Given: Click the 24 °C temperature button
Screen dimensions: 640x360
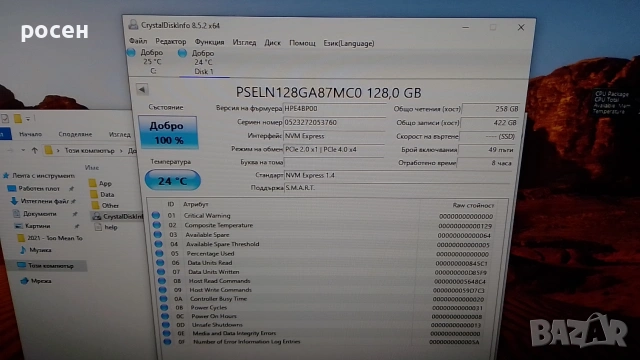Looking at the screenshot, I should coord(173,180).
